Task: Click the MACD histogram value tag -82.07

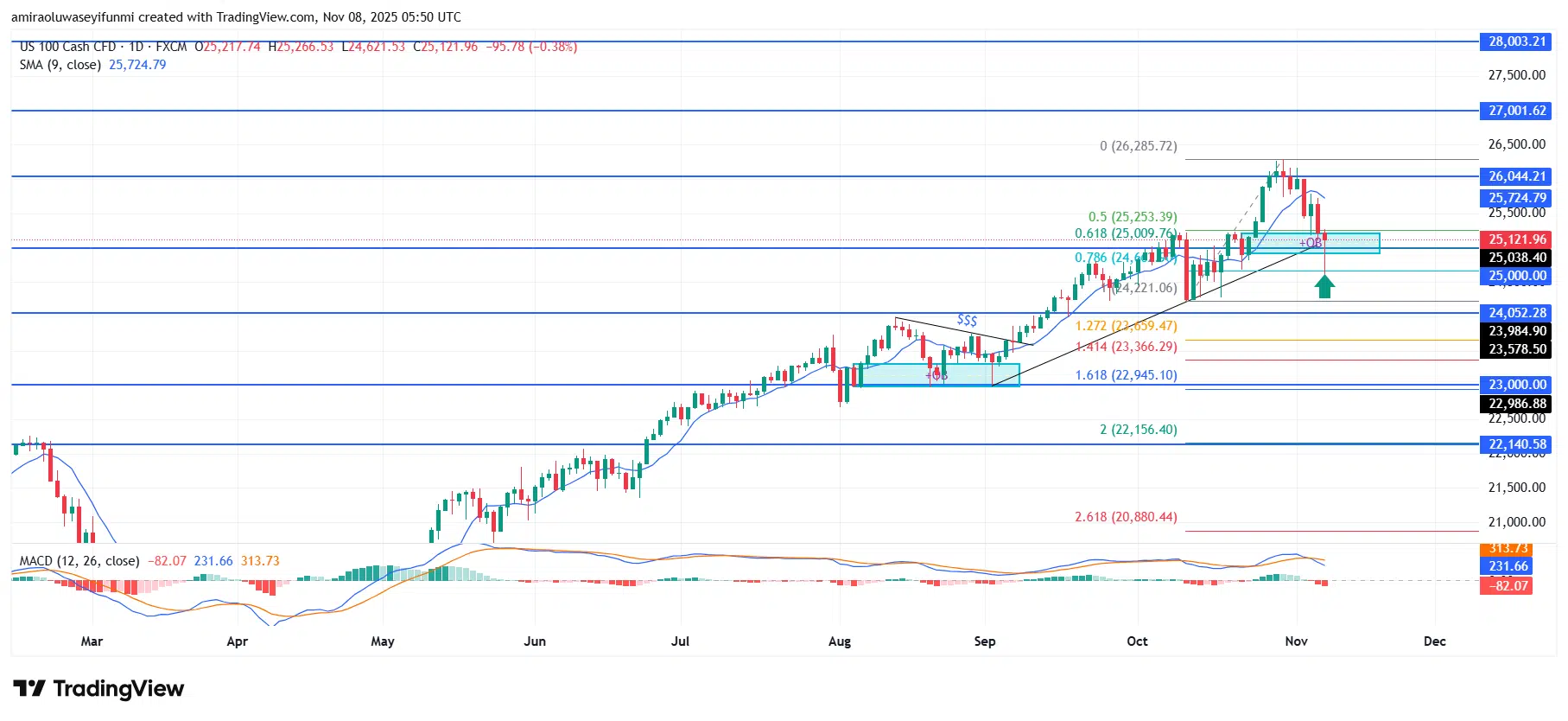Action: [x=1506, y=586]
